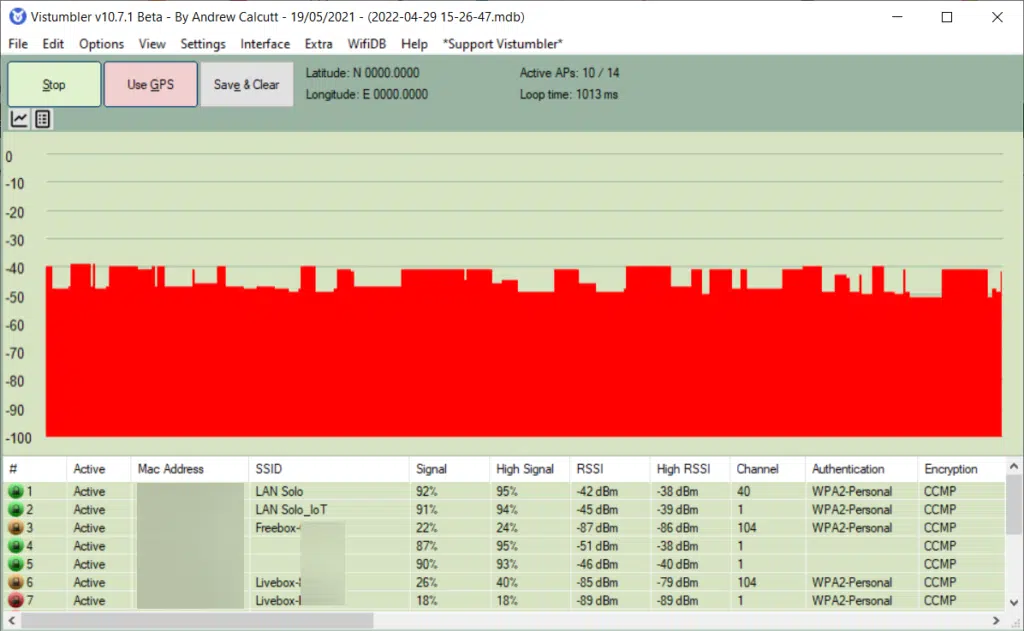The image size is (1024, 631).
Task: Select the green lock icon for row 1
Action: click(16, 492)
